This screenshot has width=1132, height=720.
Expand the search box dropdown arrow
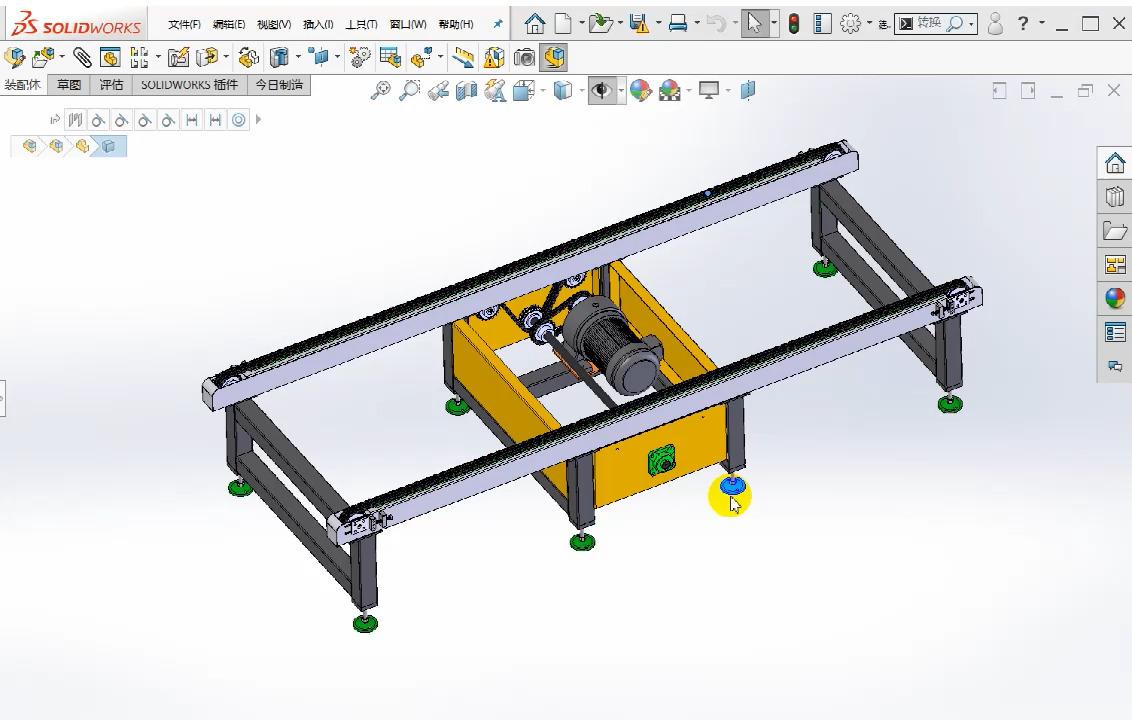point(972,24)
